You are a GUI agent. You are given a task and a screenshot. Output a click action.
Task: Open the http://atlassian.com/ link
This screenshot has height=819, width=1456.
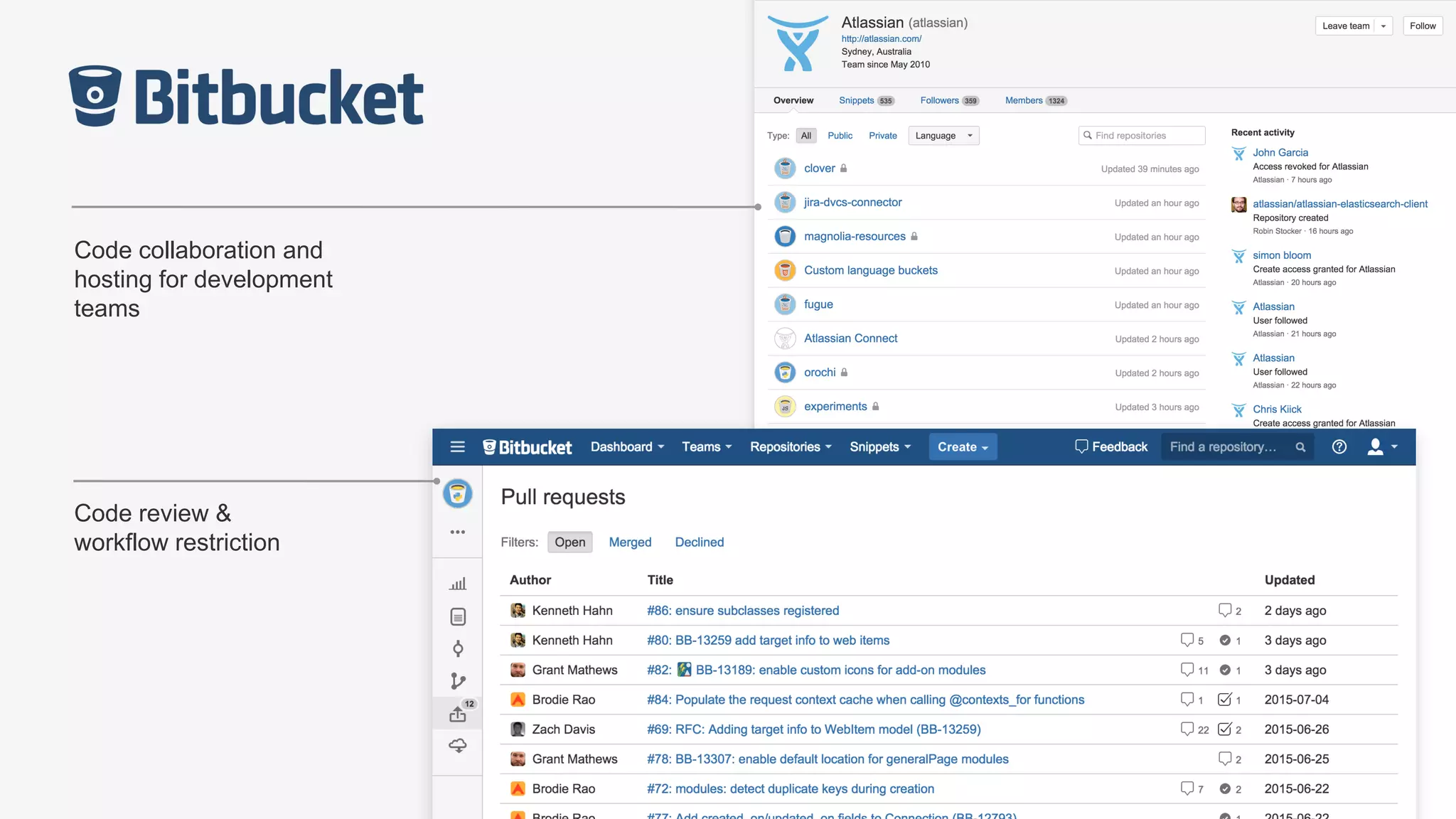click(x=882, y=39)
